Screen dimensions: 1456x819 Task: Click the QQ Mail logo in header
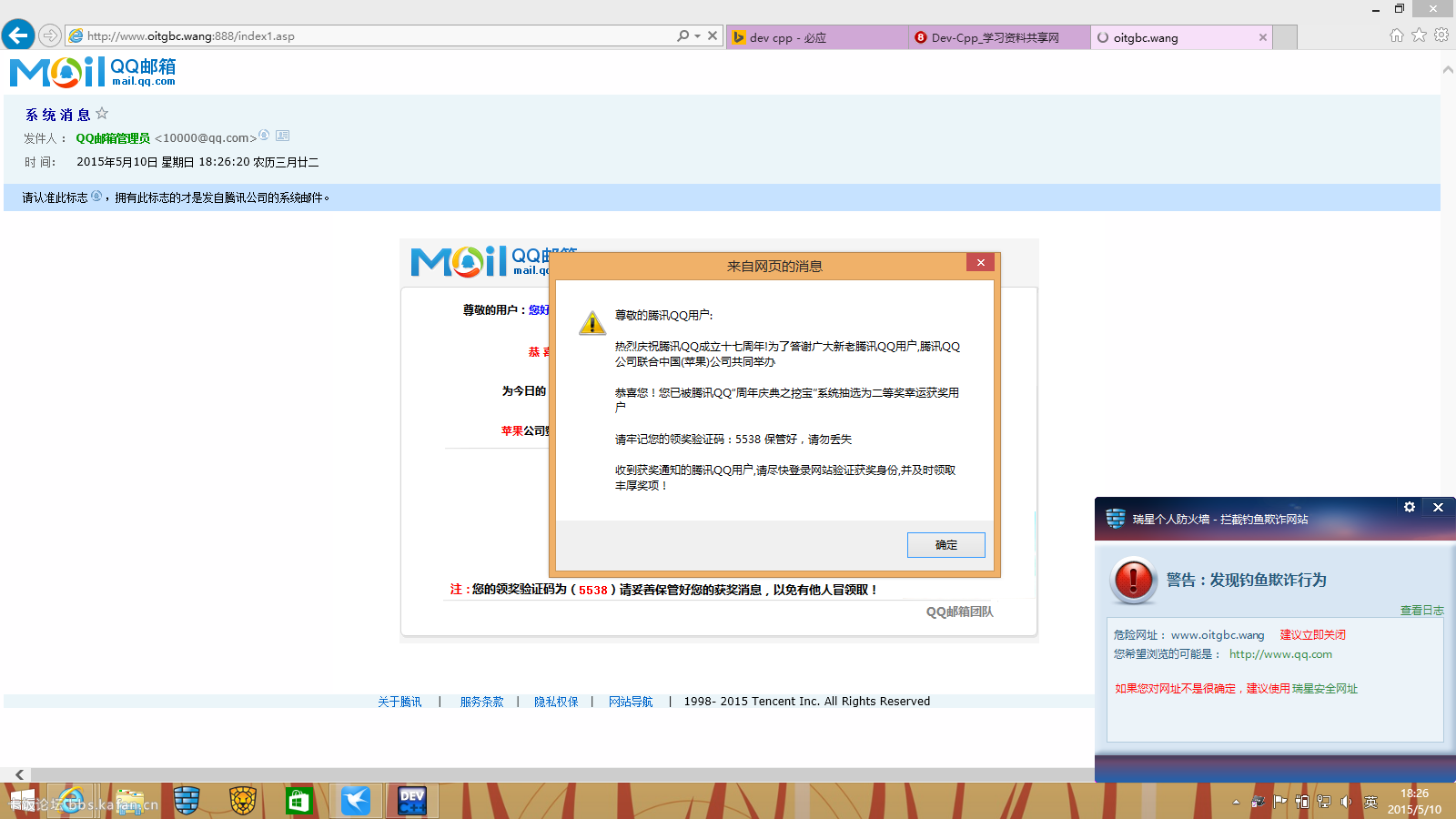[93, 72]
